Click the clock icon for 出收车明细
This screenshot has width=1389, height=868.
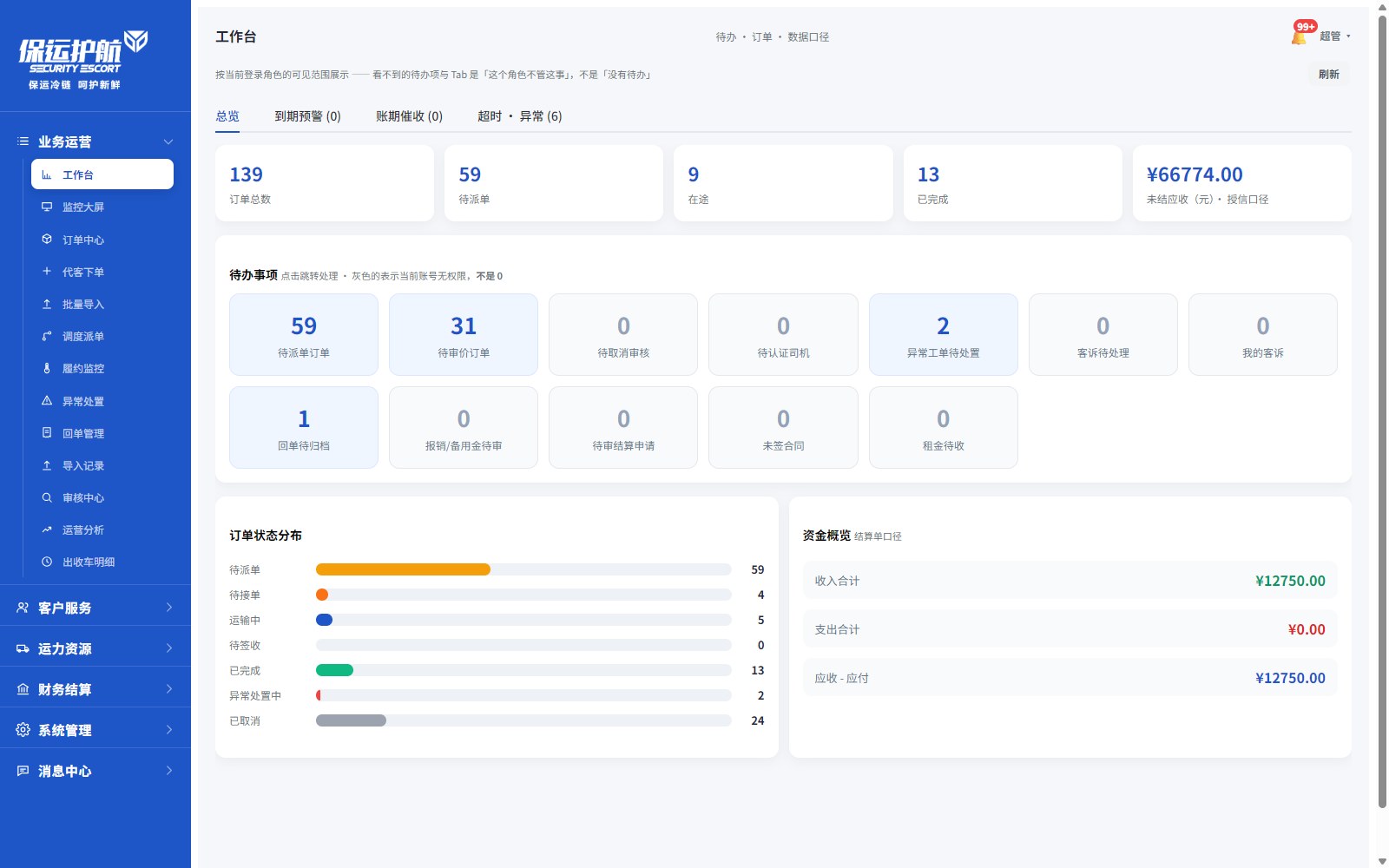click(x=47, y=562)
